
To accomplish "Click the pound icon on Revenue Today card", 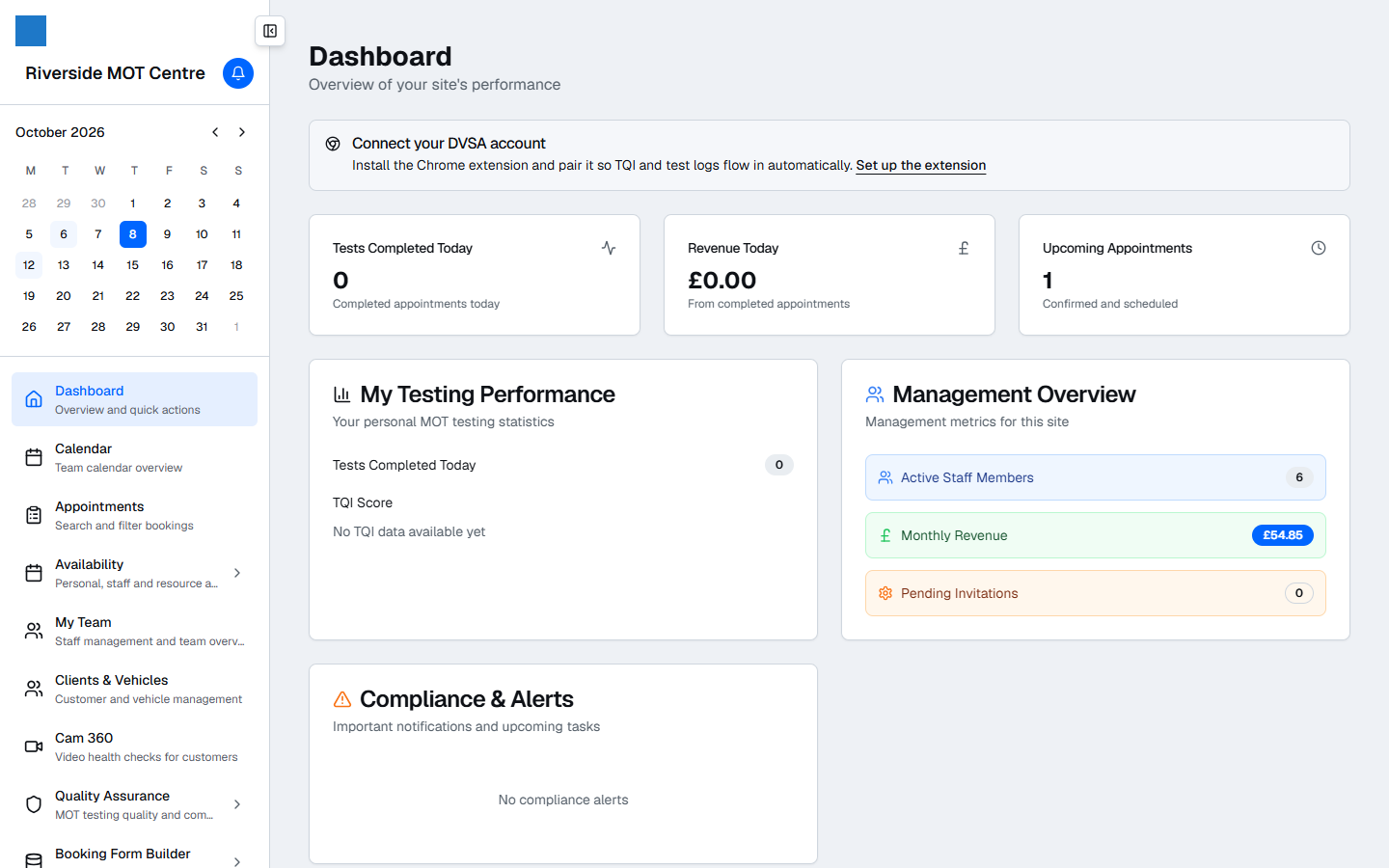I will (x=964, y=248).
